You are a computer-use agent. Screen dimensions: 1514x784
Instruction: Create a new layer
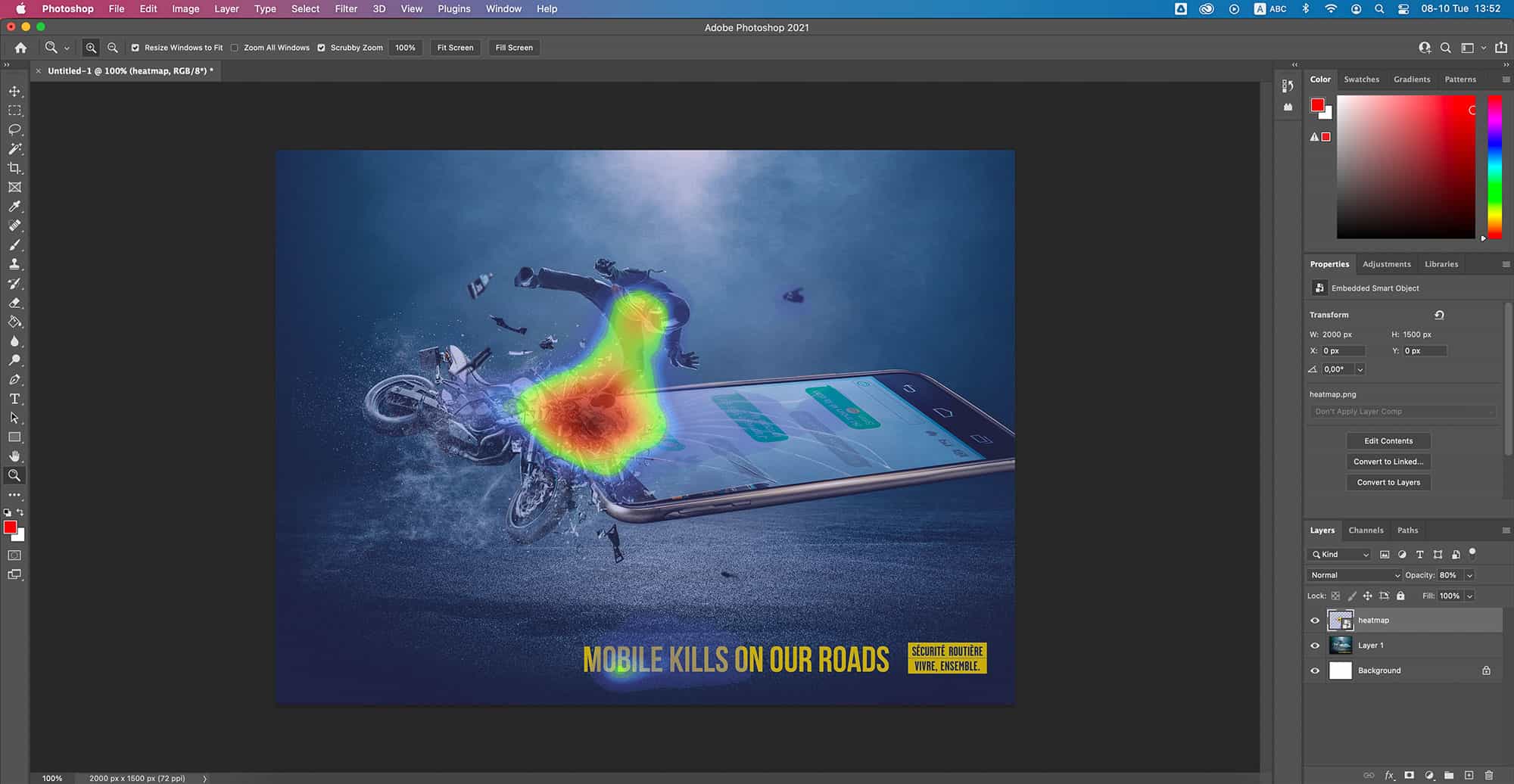pos(1469,775)
